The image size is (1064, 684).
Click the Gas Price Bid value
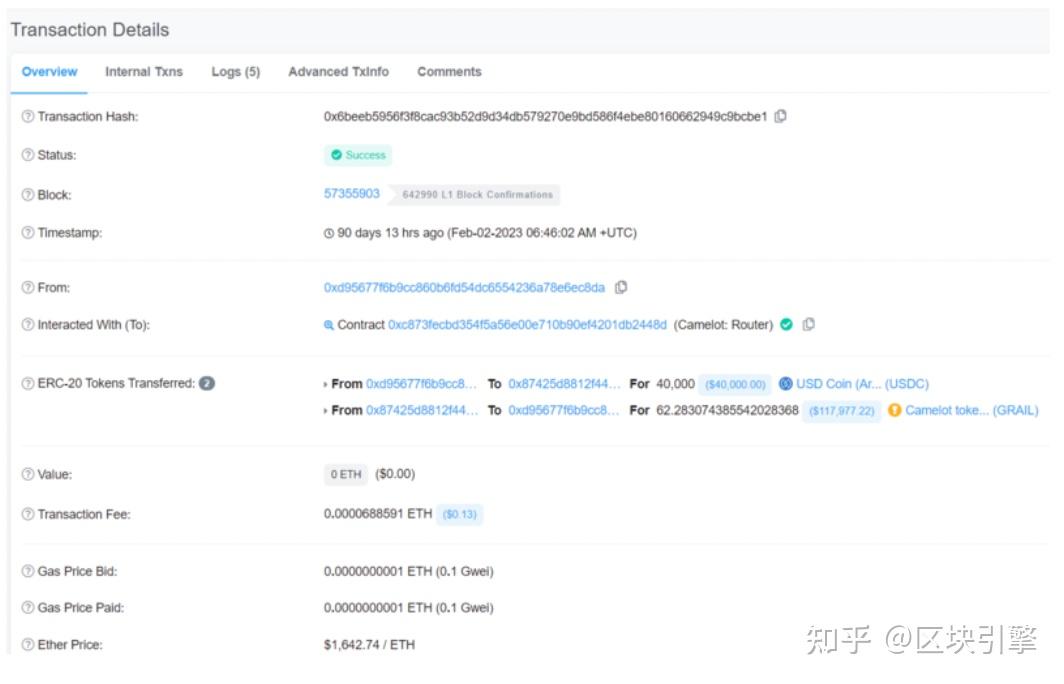pos(408,571)
